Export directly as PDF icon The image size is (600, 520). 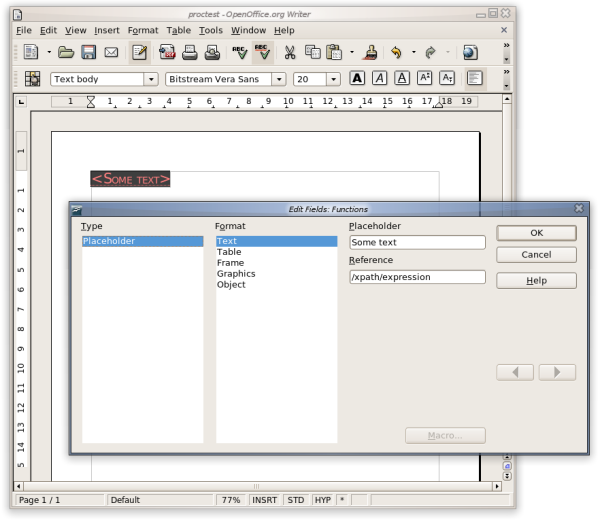[167, 52]
